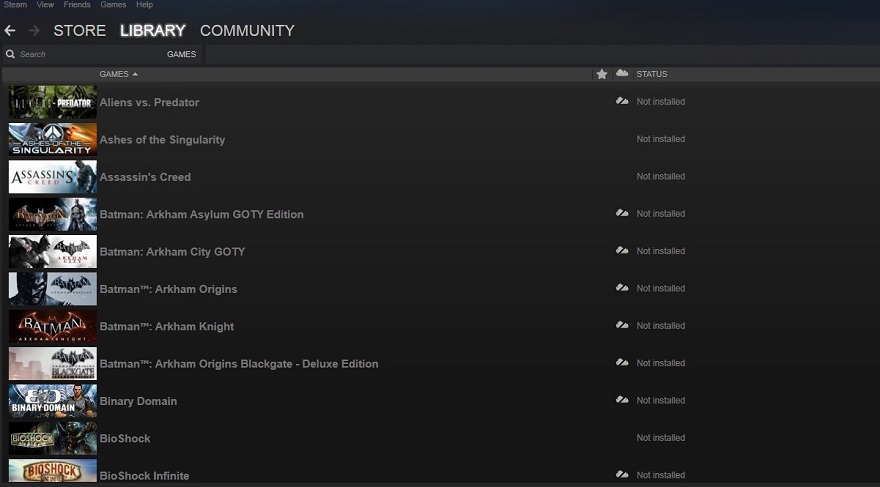Open the Help menu

point(144,4)
